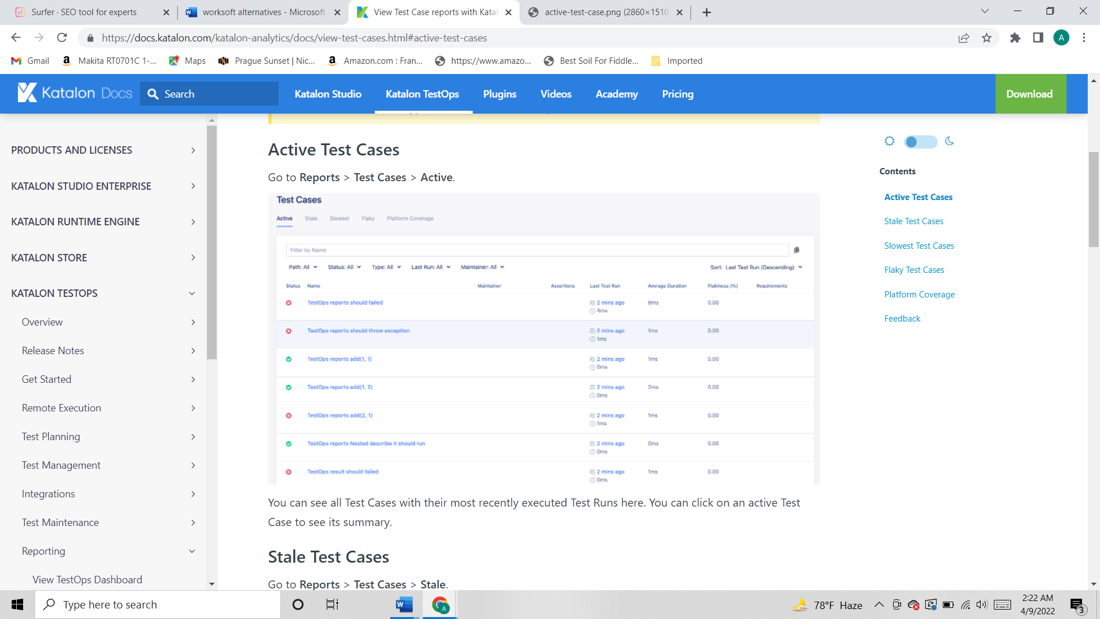Open Cortana circle icon on taskbar

[x=297, y=604]
